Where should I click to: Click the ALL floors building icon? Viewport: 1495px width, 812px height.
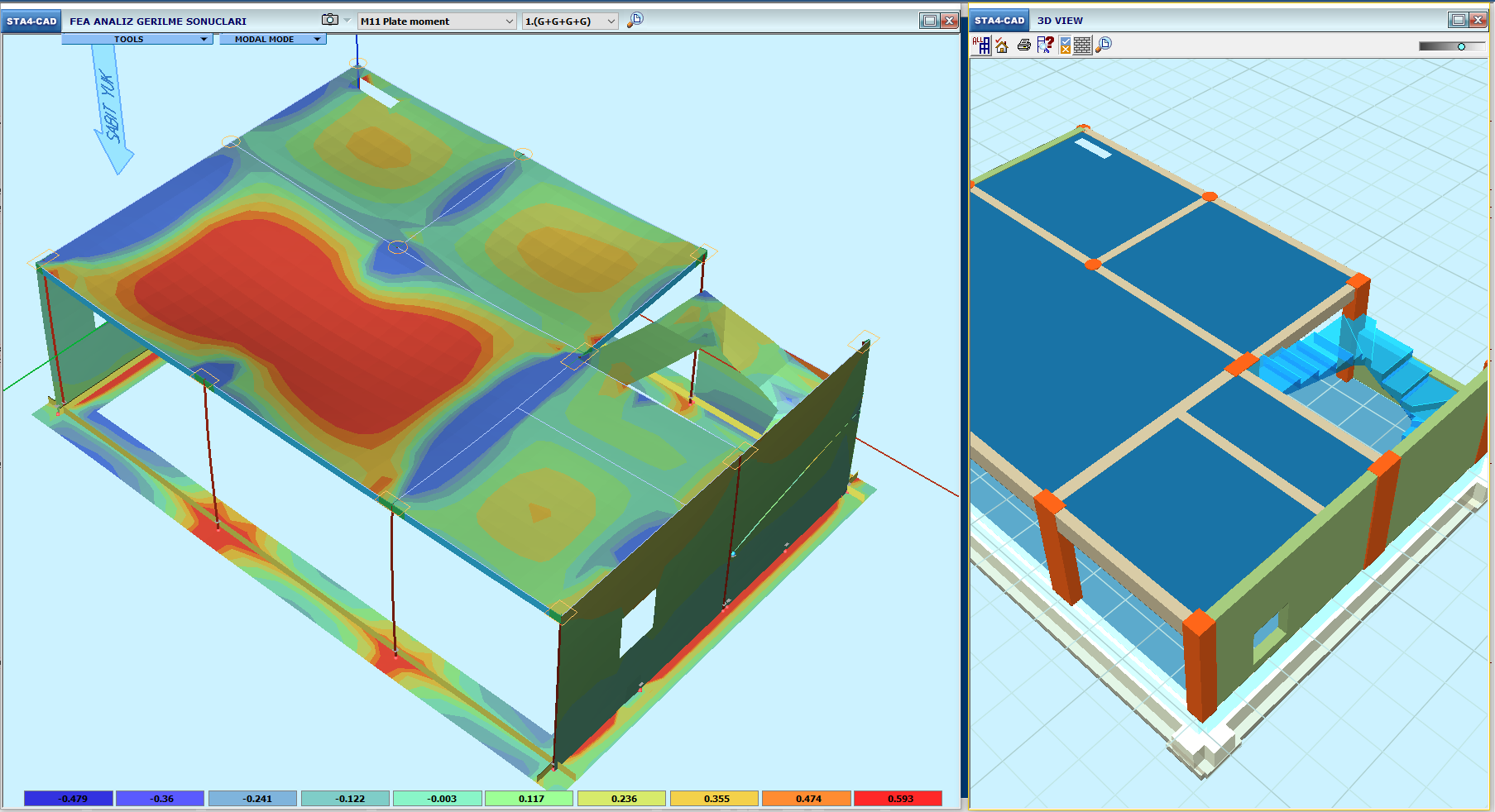tap(981, 45)
